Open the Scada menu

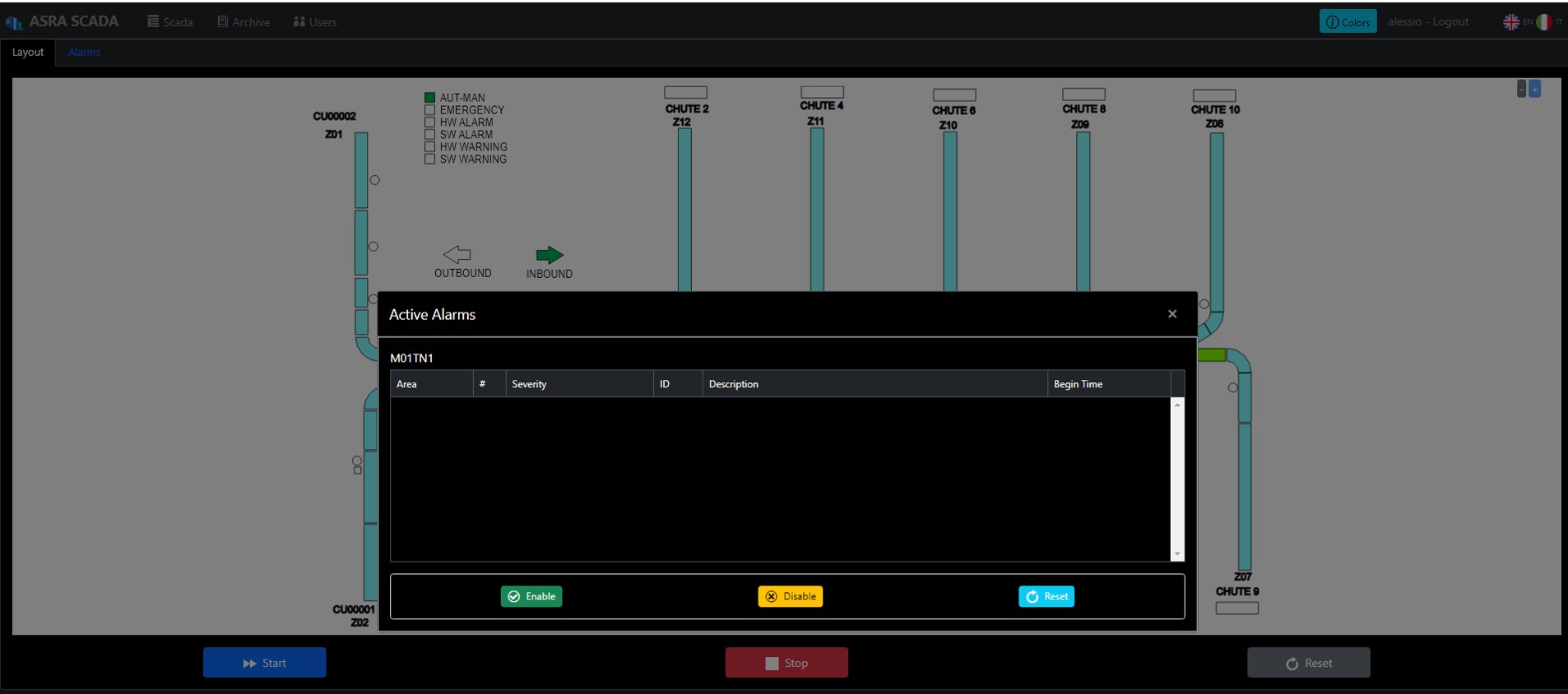tap(170, 21)
